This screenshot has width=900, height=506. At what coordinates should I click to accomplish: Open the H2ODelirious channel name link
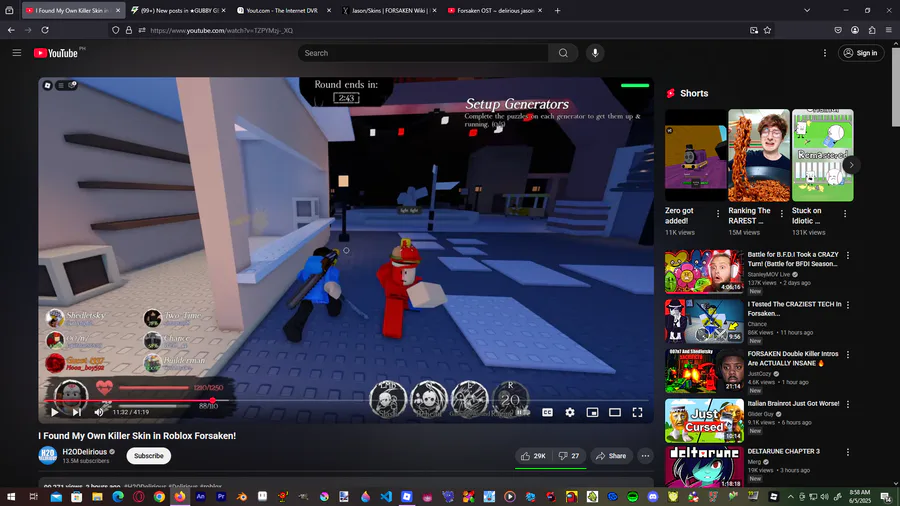coord(84,451)
